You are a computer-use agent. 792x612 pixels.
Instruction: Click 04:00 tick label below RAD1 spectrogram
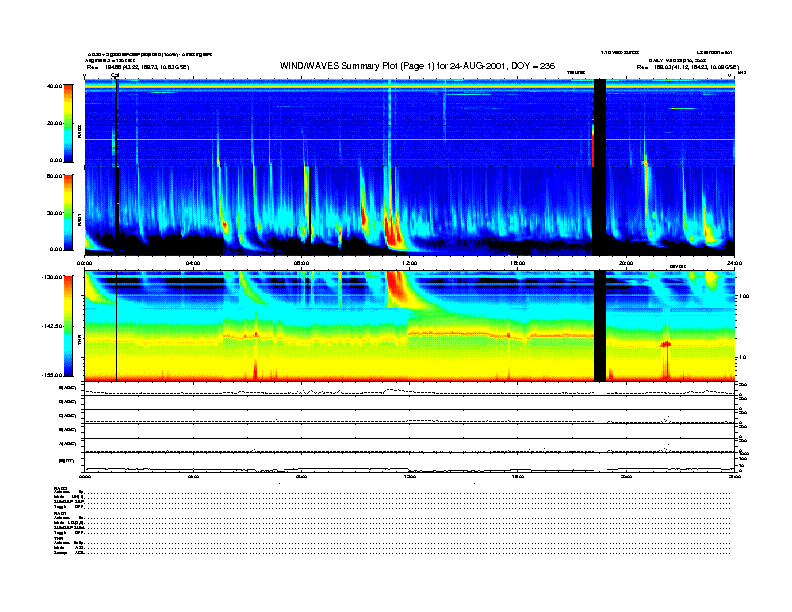192,263
